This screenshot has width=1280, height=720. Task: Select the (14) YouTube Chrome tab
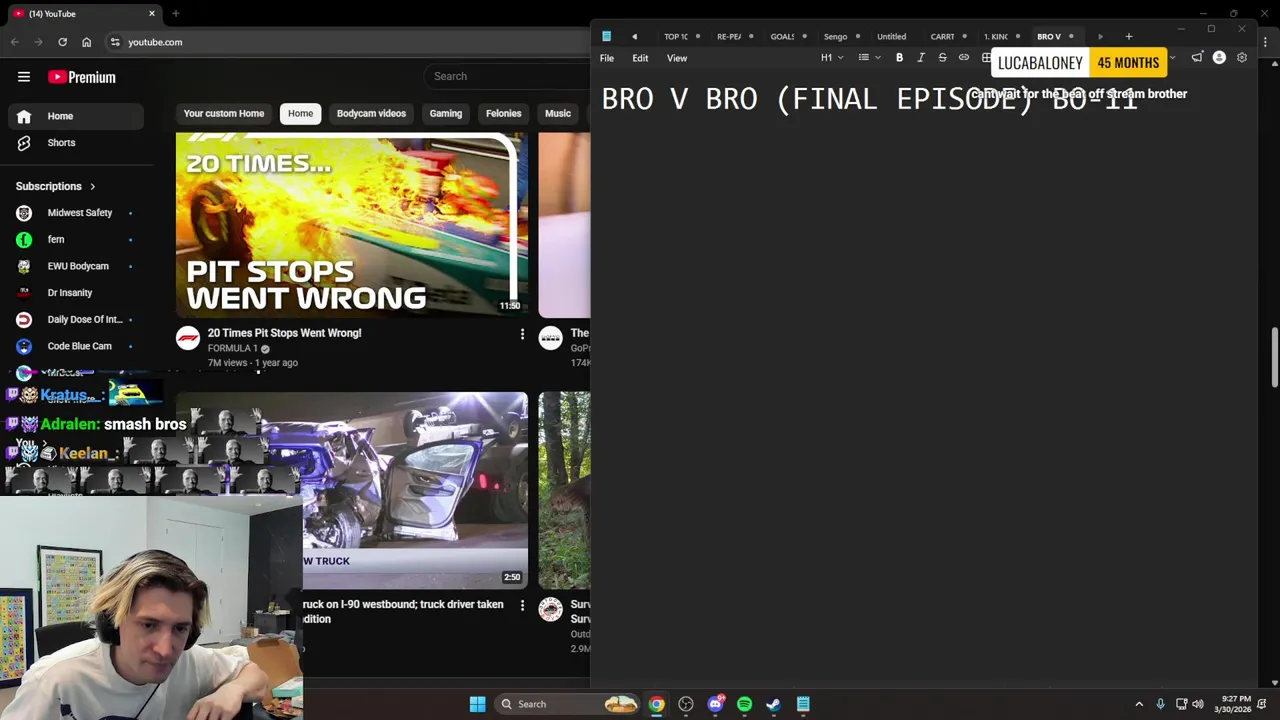point(85,14)
